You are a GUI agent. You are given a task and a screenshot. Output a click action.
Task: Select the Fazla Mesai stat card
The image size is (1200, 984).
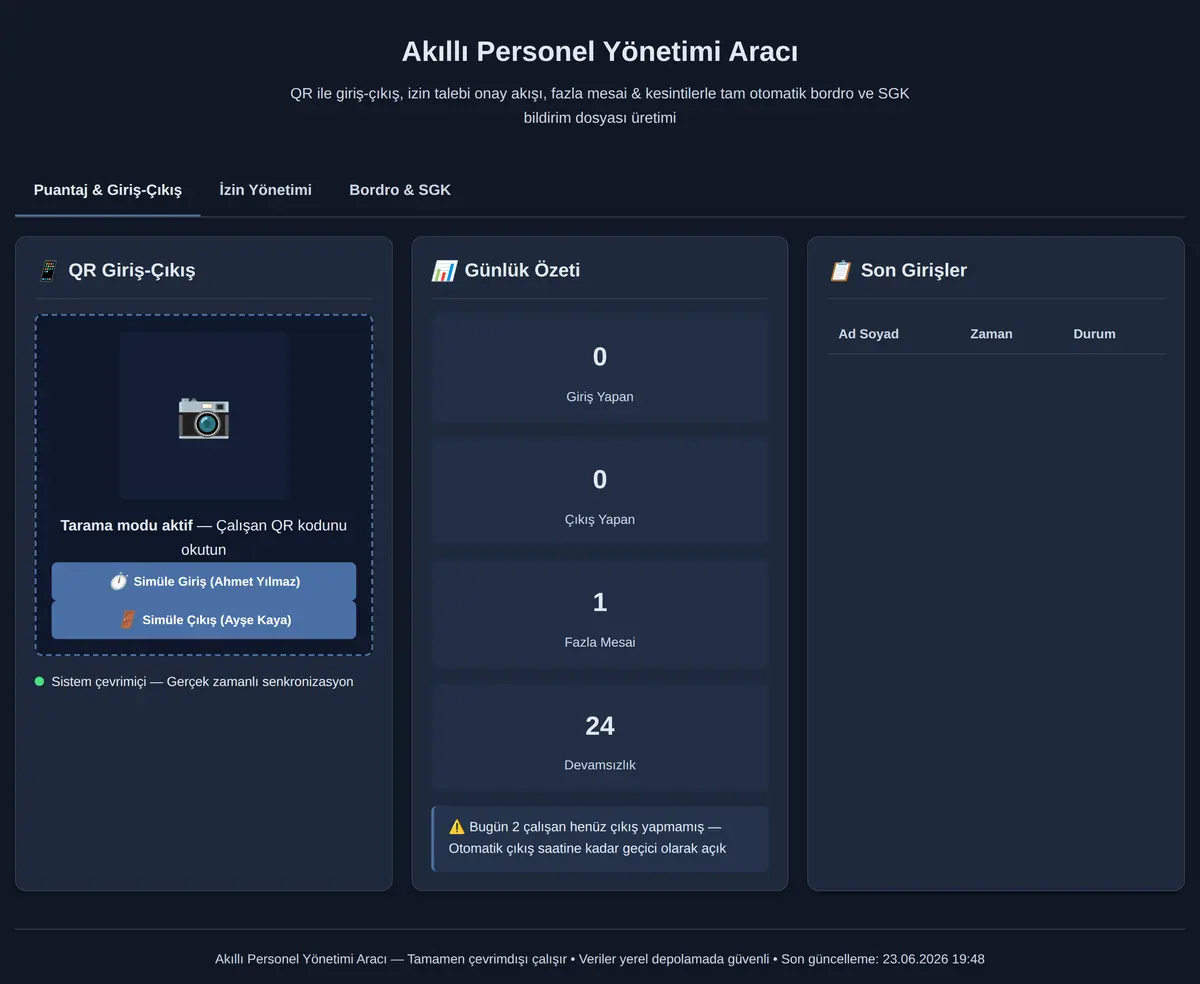[600, 613]
